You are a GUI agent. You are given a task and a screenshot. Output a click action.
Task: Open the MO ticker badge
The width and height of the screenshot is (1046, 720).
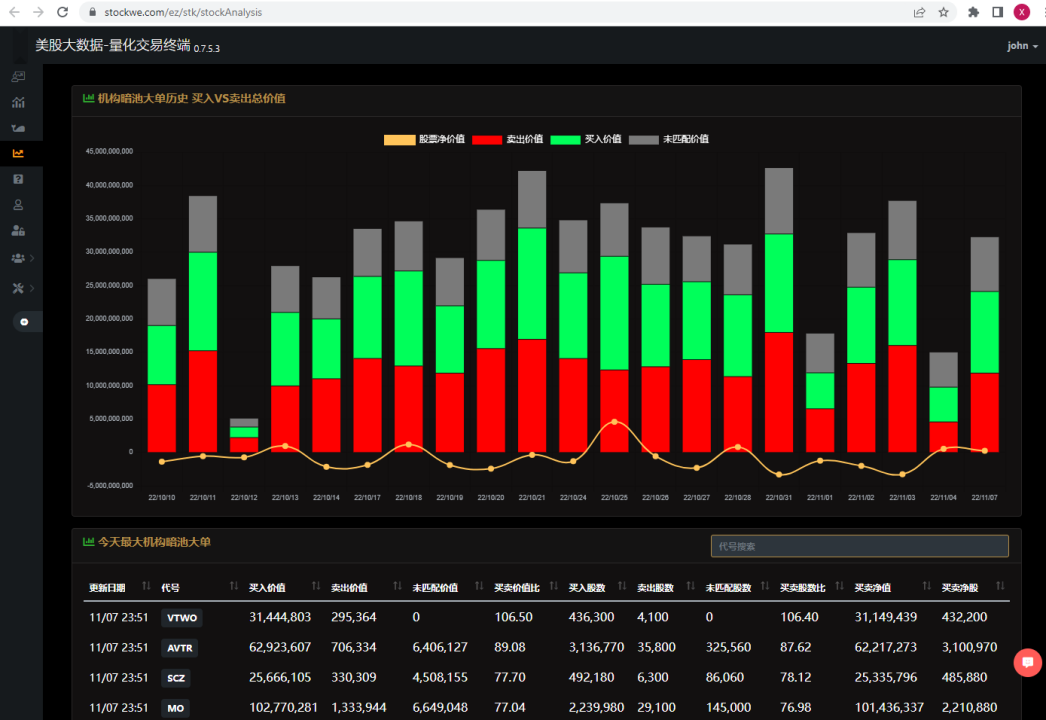tap(175, 708)
